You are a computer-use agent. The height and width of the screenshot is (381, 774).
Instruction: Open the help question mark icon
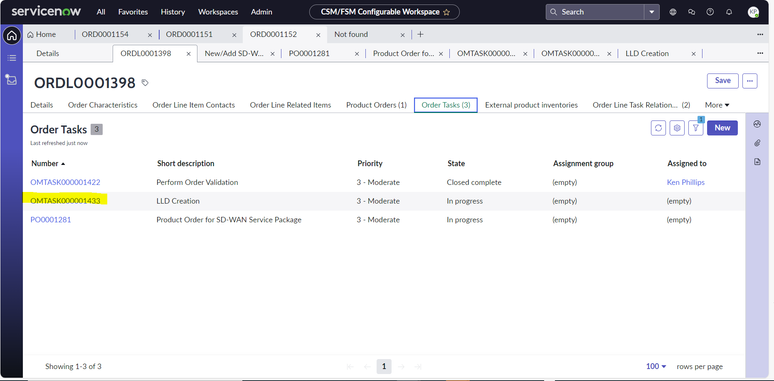point(710,12)
